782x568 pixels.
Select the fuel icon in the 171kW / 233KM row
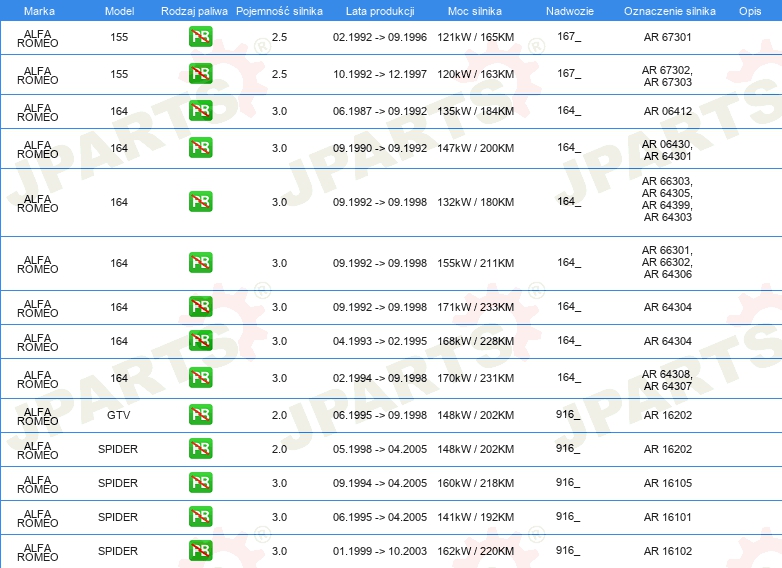tap(200, 307)
